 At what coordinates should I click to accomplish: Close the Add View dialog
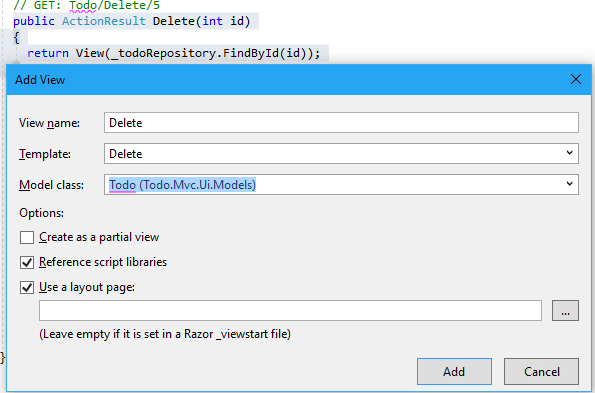(576, 79)
